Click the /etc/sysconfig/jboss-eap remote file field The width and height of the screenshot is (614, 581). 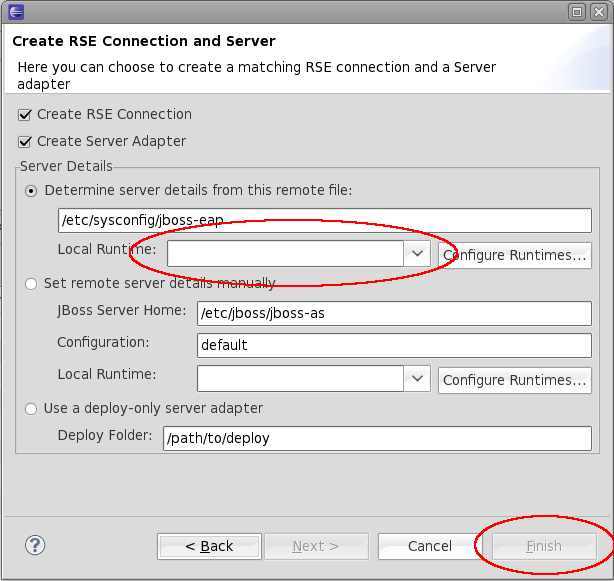325,220
